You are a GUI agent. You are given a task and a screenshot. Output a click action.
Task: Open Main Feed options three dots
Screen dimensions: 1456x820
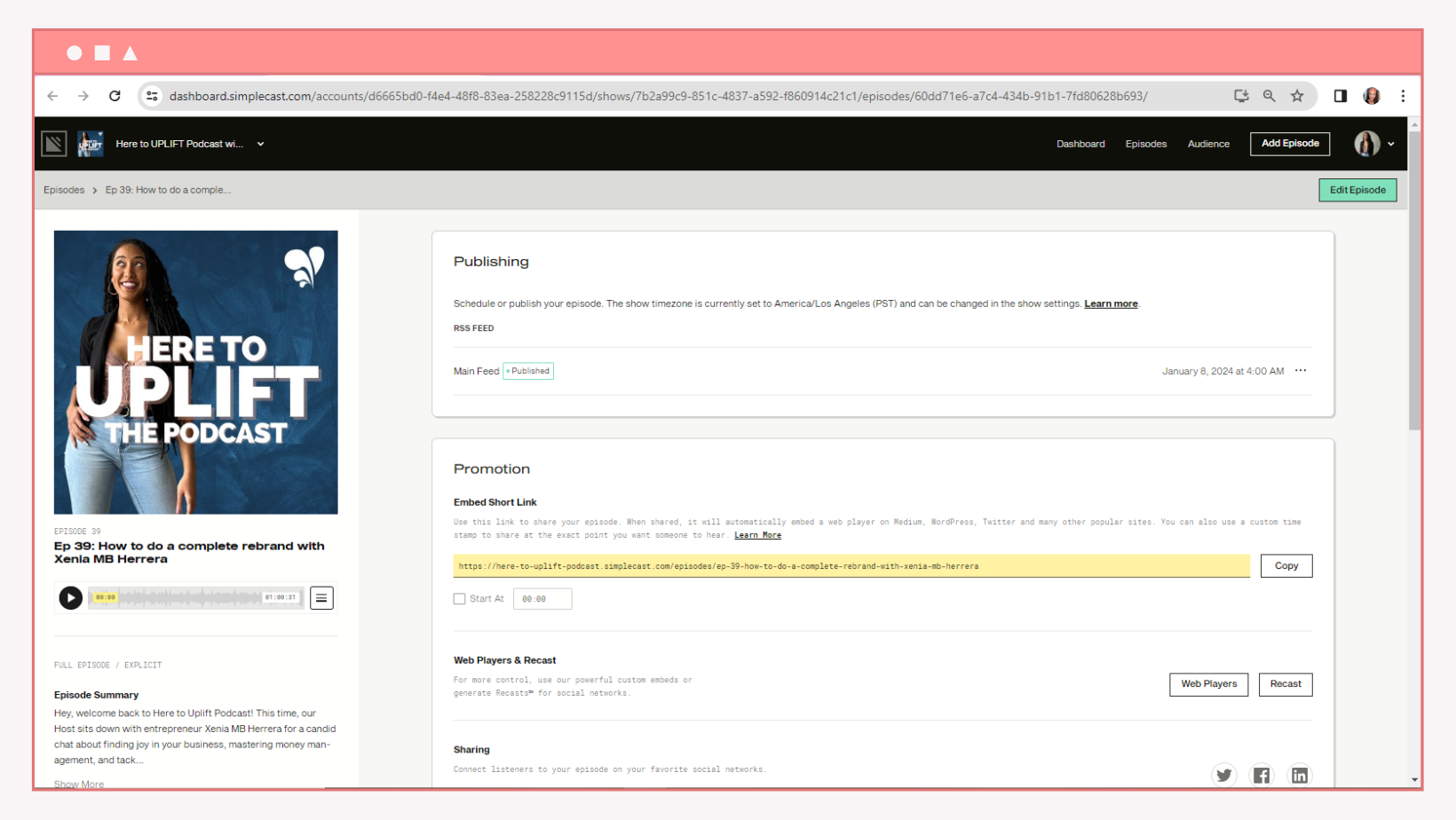1301,371
